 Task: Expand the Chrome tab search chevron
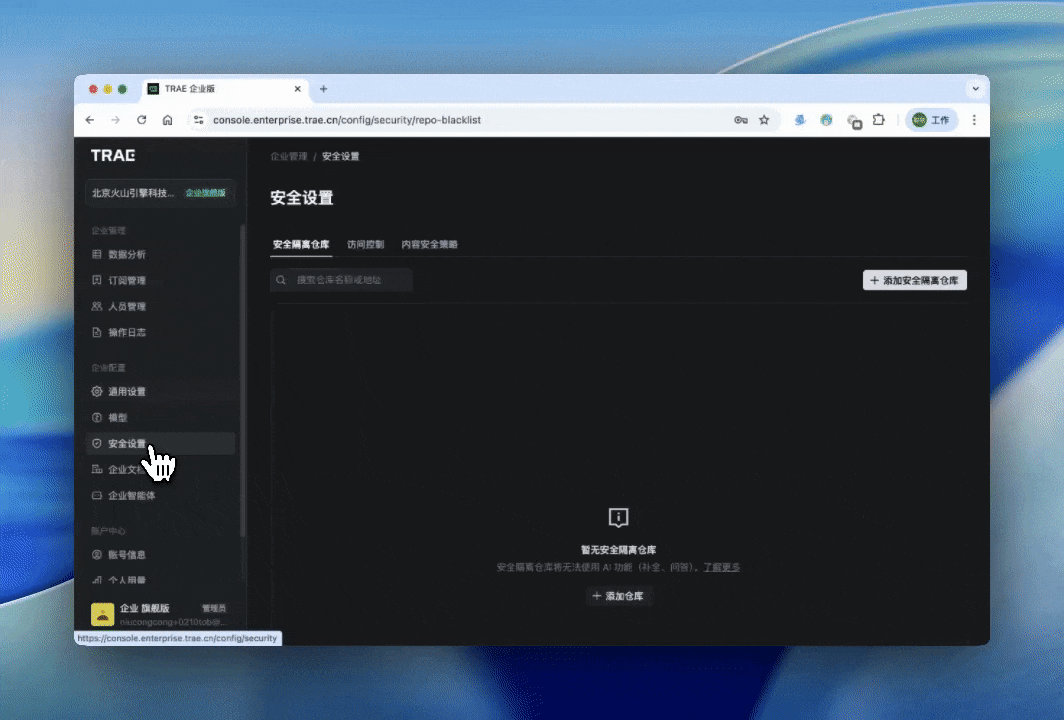(x=975, y=89)
